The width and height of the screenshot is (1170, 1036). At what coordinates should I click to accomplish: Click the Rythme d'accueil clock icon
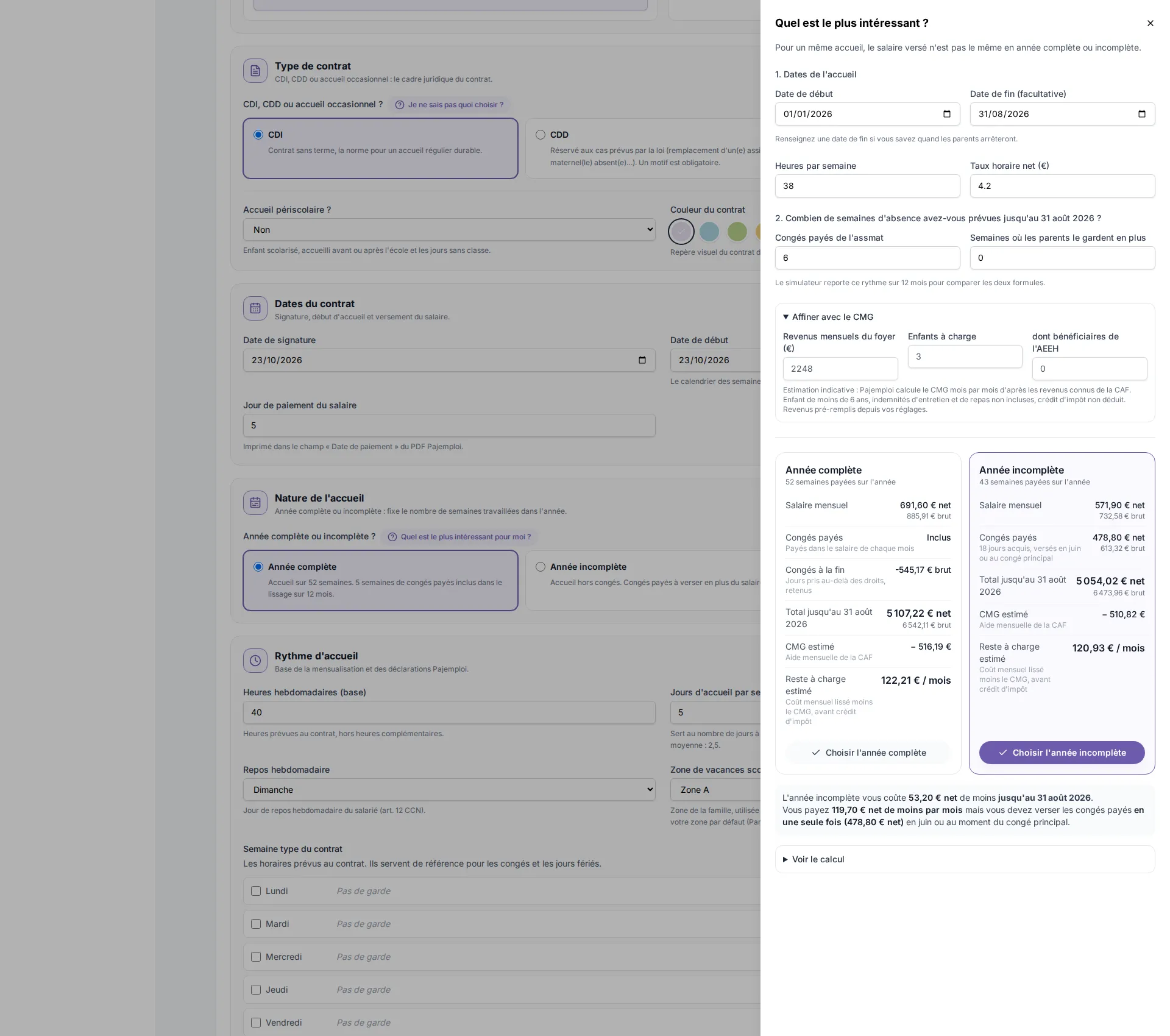pos(255,661)
